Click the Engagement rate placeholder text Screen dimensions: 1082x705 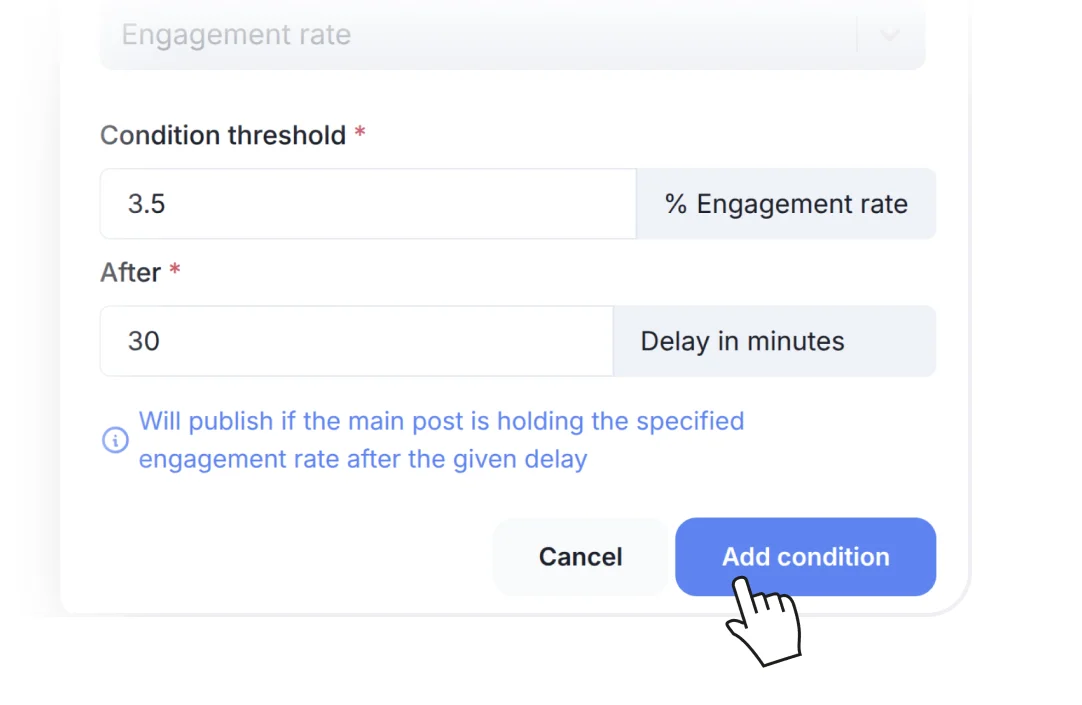tap(236, 34)
